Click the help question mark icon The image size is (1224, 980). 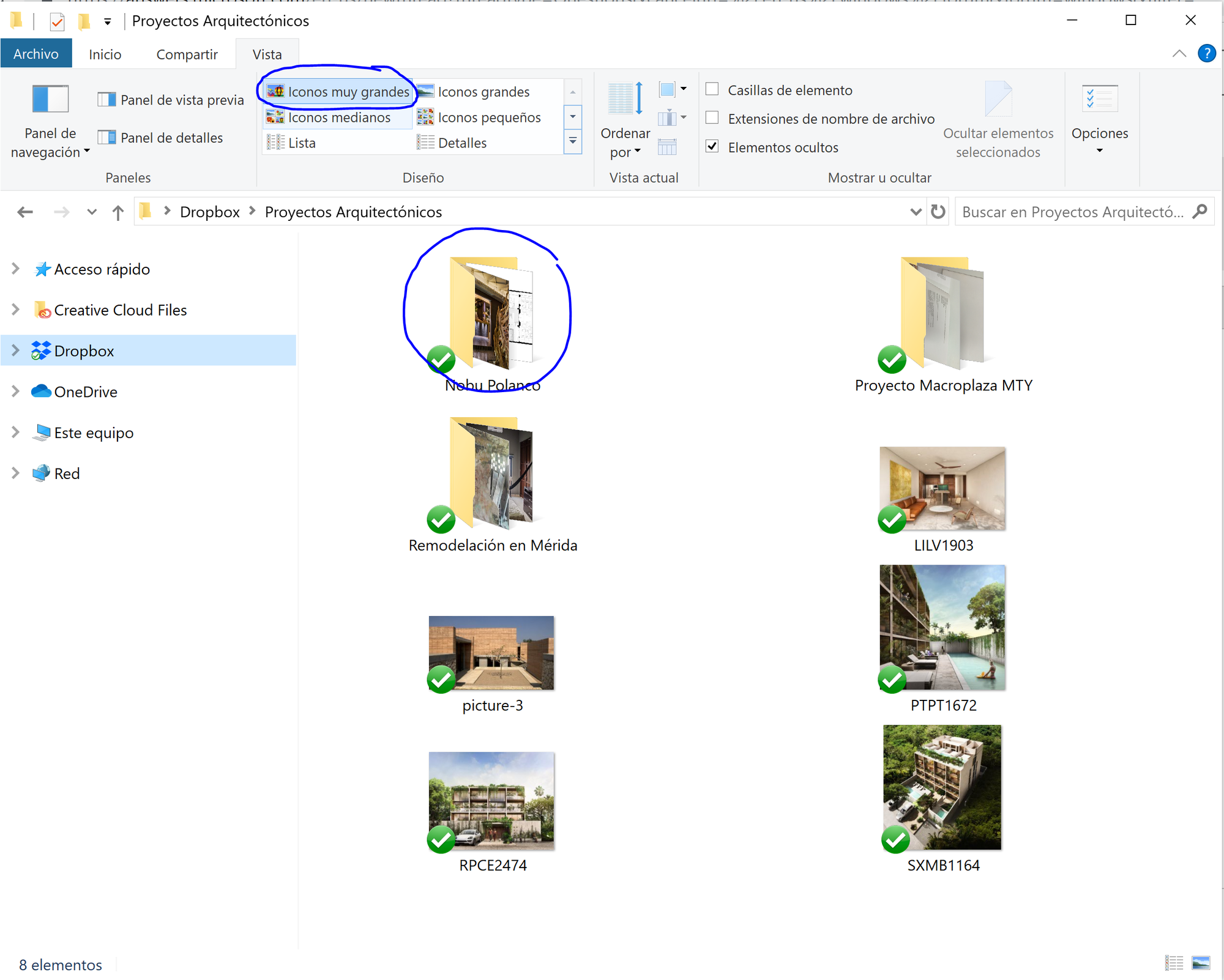coord(1206,54)
